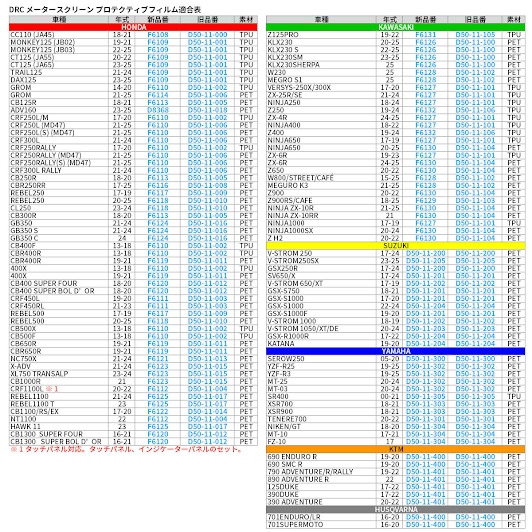Select the 701SUPERMOTO model cell
Image resolution: width=532 pixels, height=532 pixels.
click(x=321, y=525)
